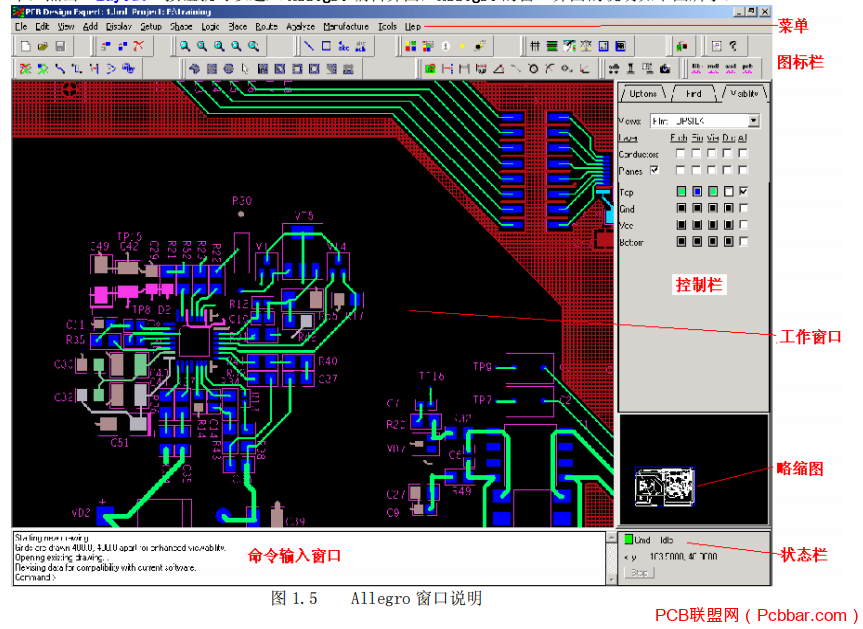
Task: Click the last magnifier zoom icon
Action: [x=253, y=46]
